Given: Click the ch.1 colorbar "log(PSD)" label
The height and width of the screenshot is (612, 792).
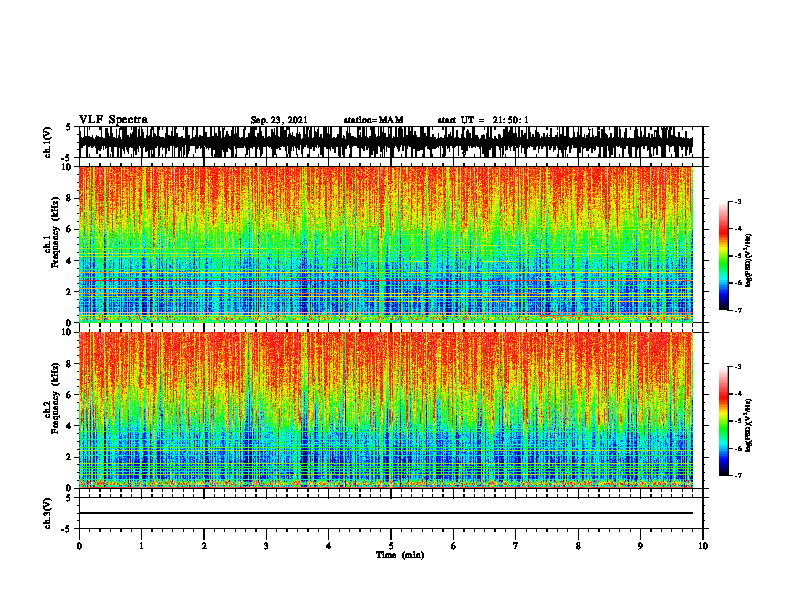Looking at the screenshot, I should point(749,261).
